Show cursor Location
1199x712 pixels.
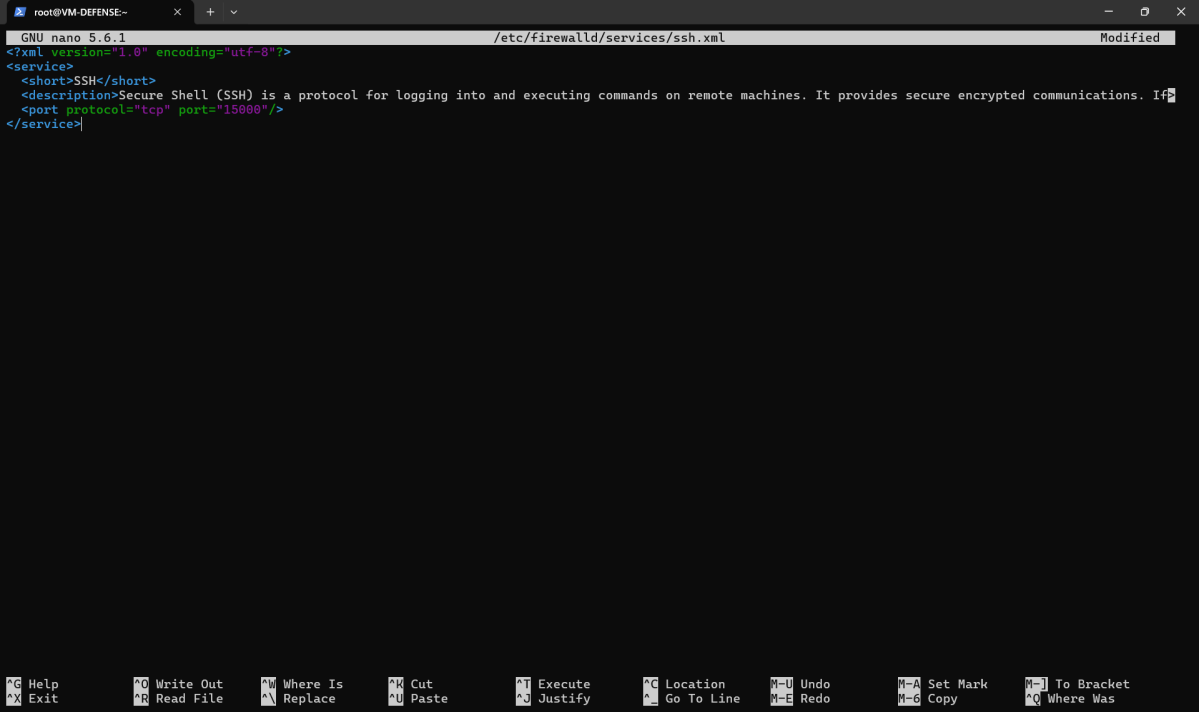(x=693, y=683)
